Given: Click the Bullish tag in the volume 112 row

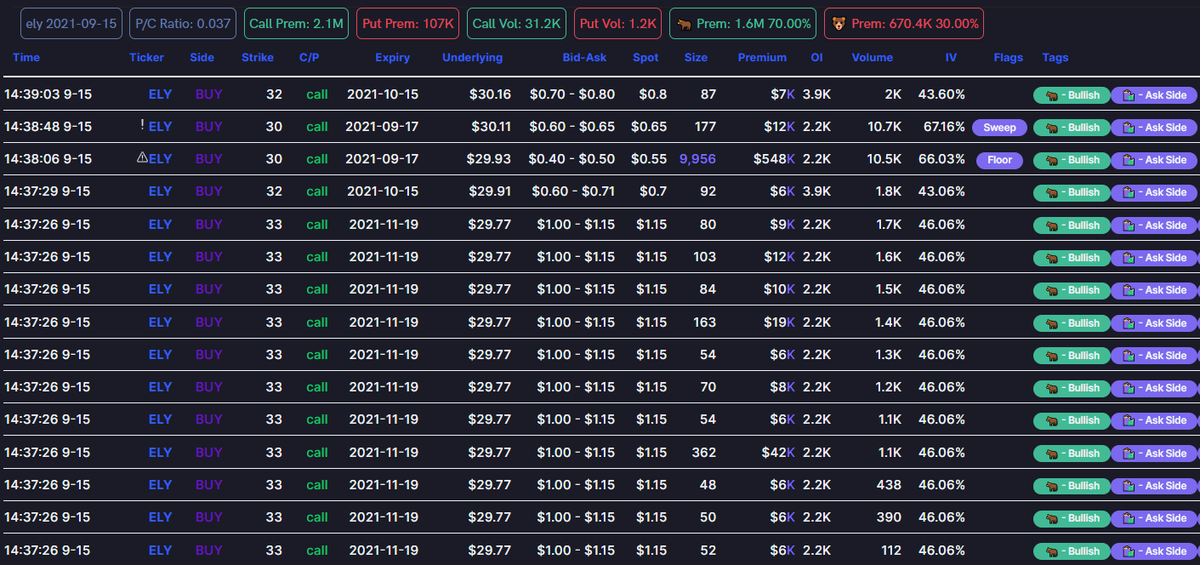Looking at the screenshot, I should tap(1071, 552).
